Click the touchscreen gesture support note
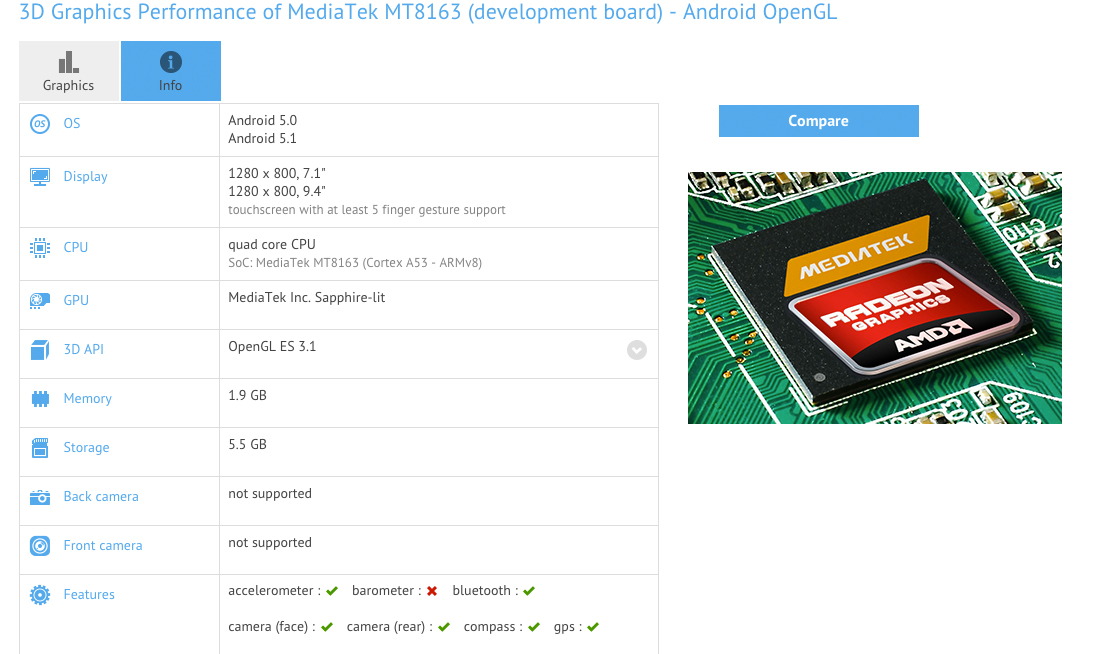 coord(367,210)
